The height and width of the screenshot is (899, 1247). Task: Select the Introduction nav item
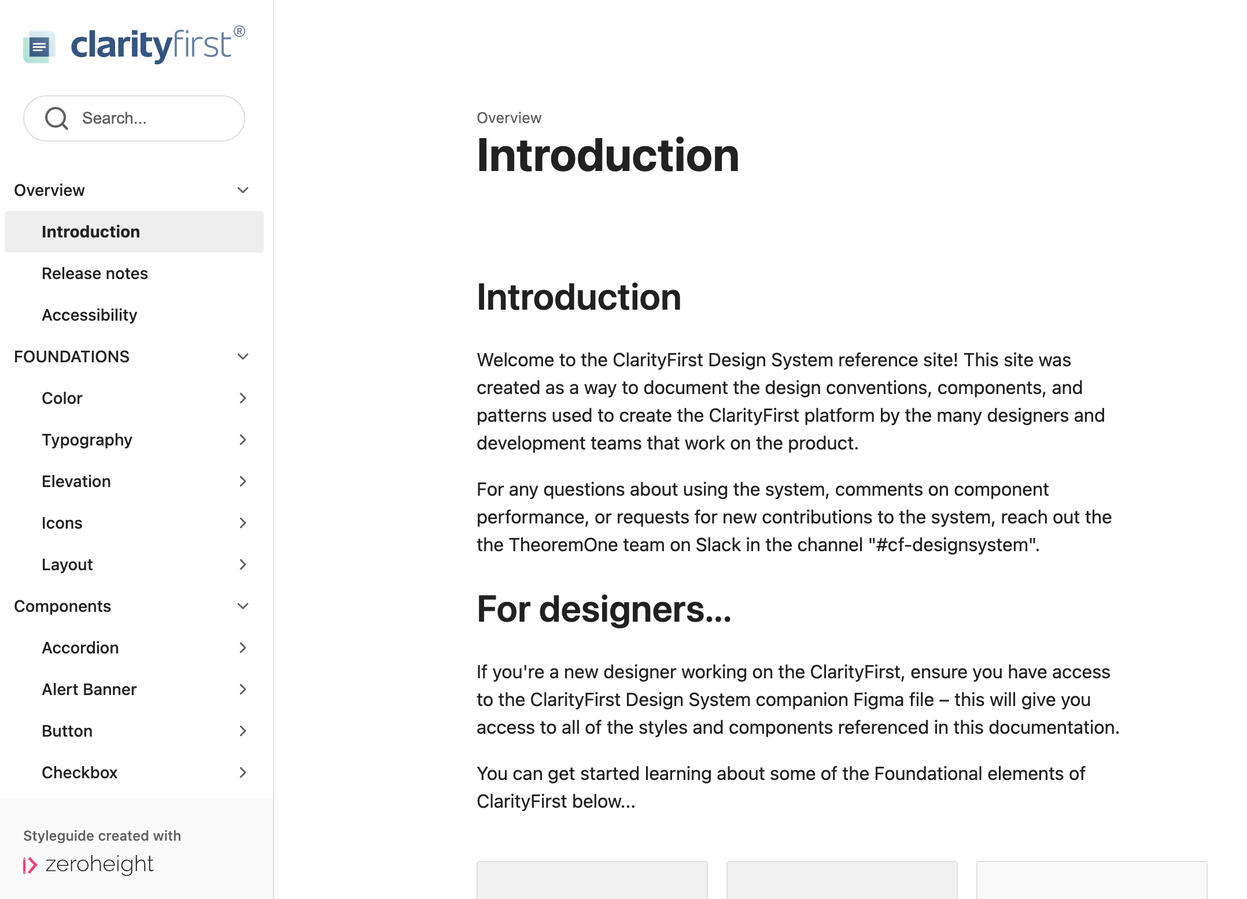pyautogui.click(x=91, y=231)
